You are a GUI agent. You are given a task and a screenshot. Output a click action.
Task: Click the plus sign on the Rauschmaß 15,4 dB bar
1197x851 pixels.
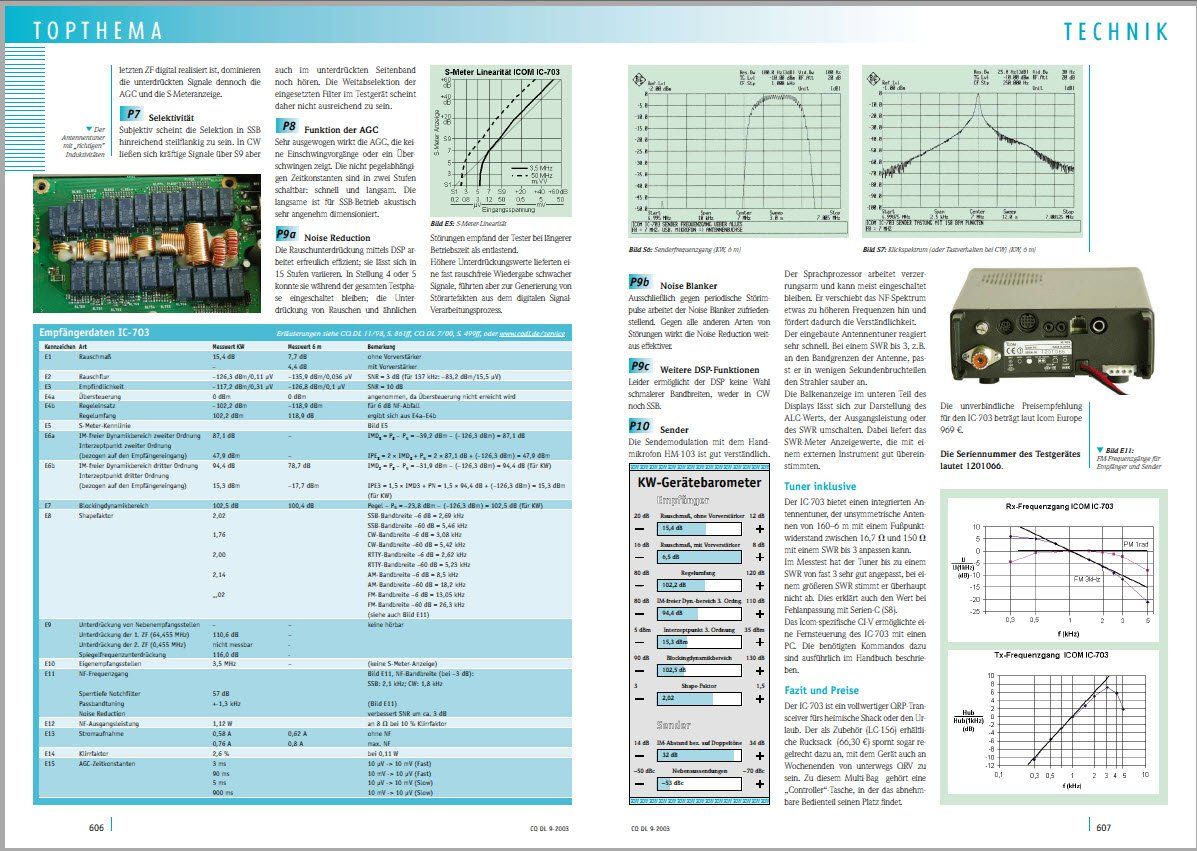click(759, 529)
